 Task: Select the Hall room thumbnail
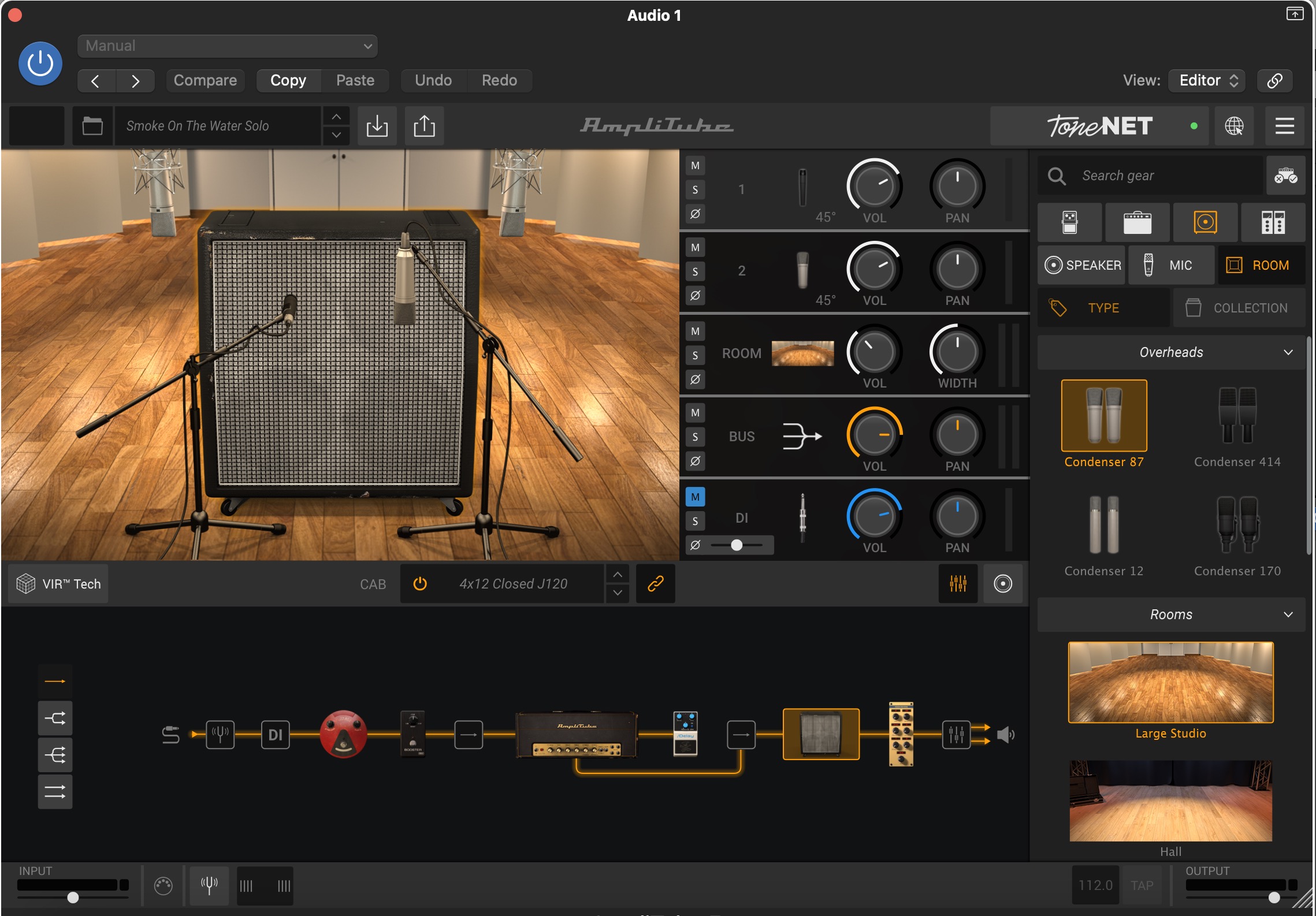(x=1171, y=800)
